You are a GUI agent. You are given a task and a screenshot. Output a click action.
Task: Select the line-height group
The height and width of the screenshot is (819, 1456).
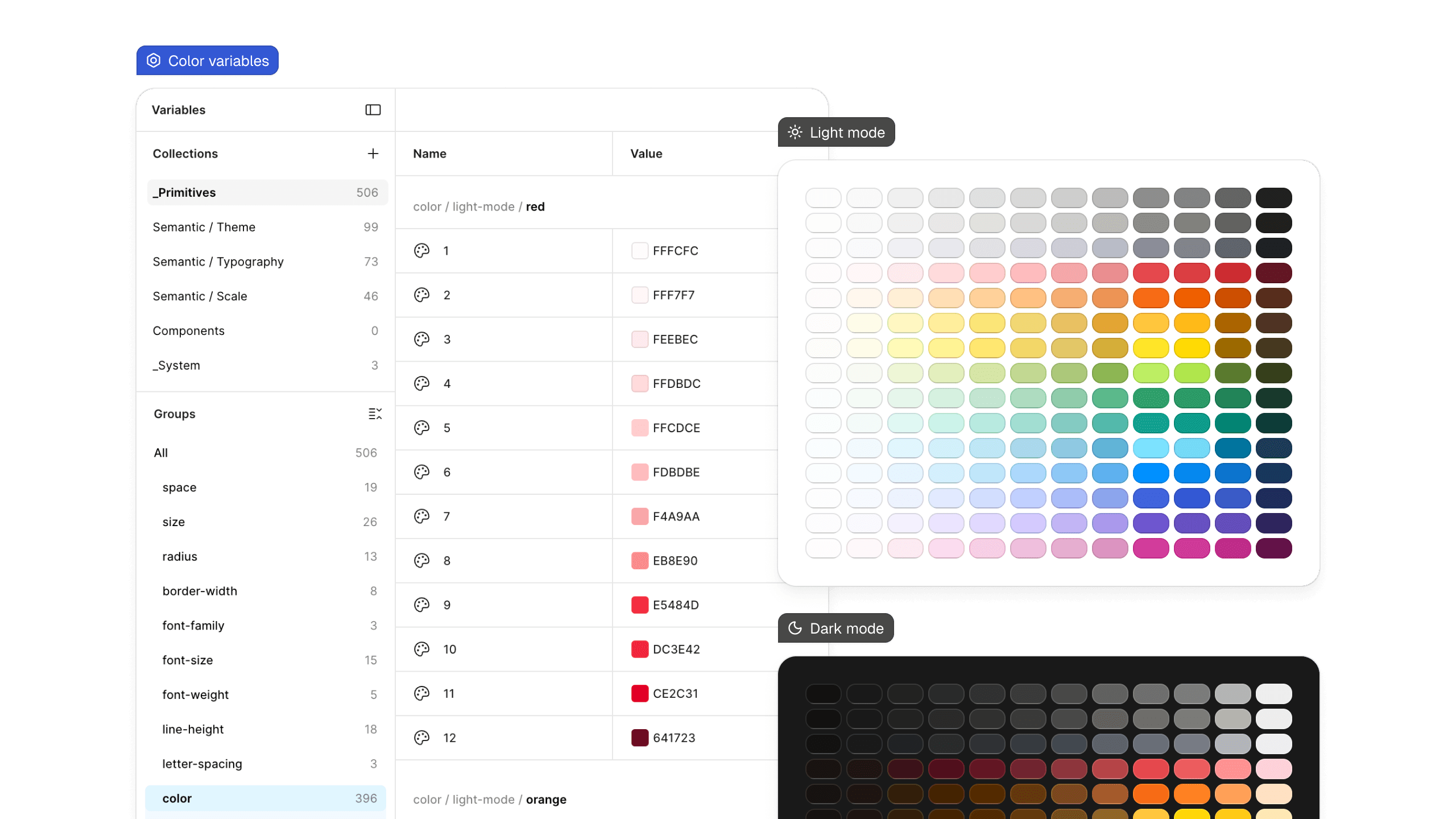click(266, 730)
